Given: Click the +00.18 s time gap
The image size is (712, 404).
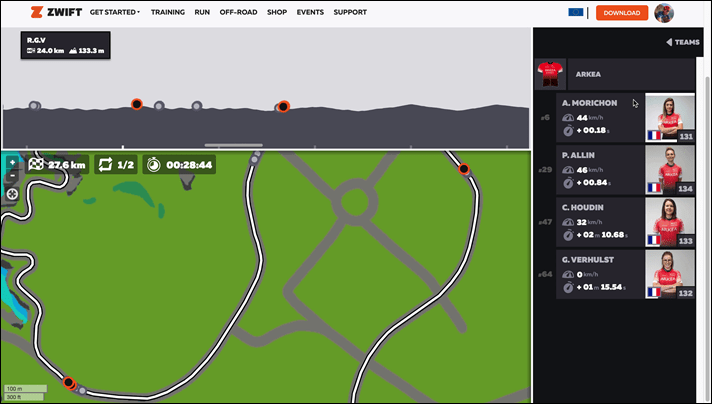Looking at the screenshot, I should (593, 131).
